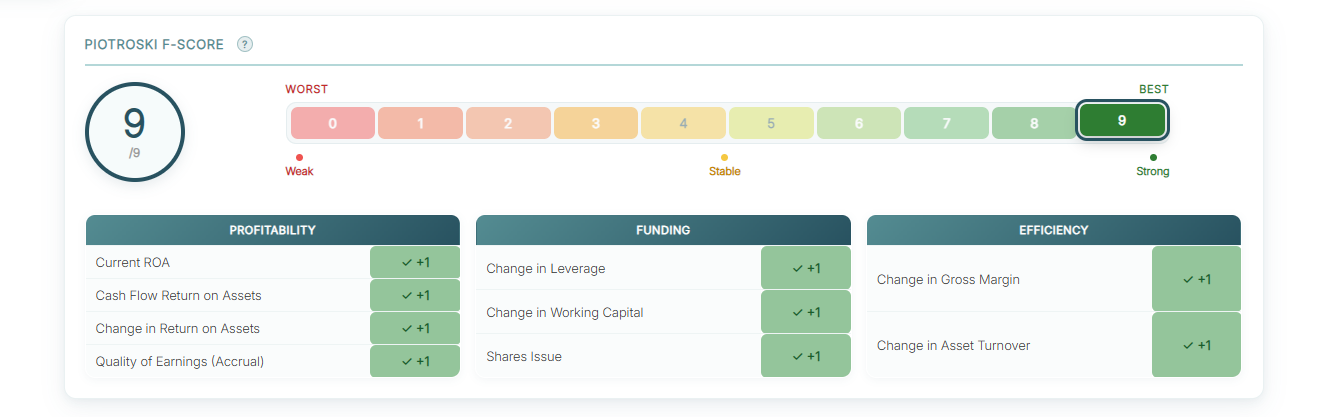Screen dimensions: 1329x417
Task: Open the Profitability section header
Action: pos(273,230)
